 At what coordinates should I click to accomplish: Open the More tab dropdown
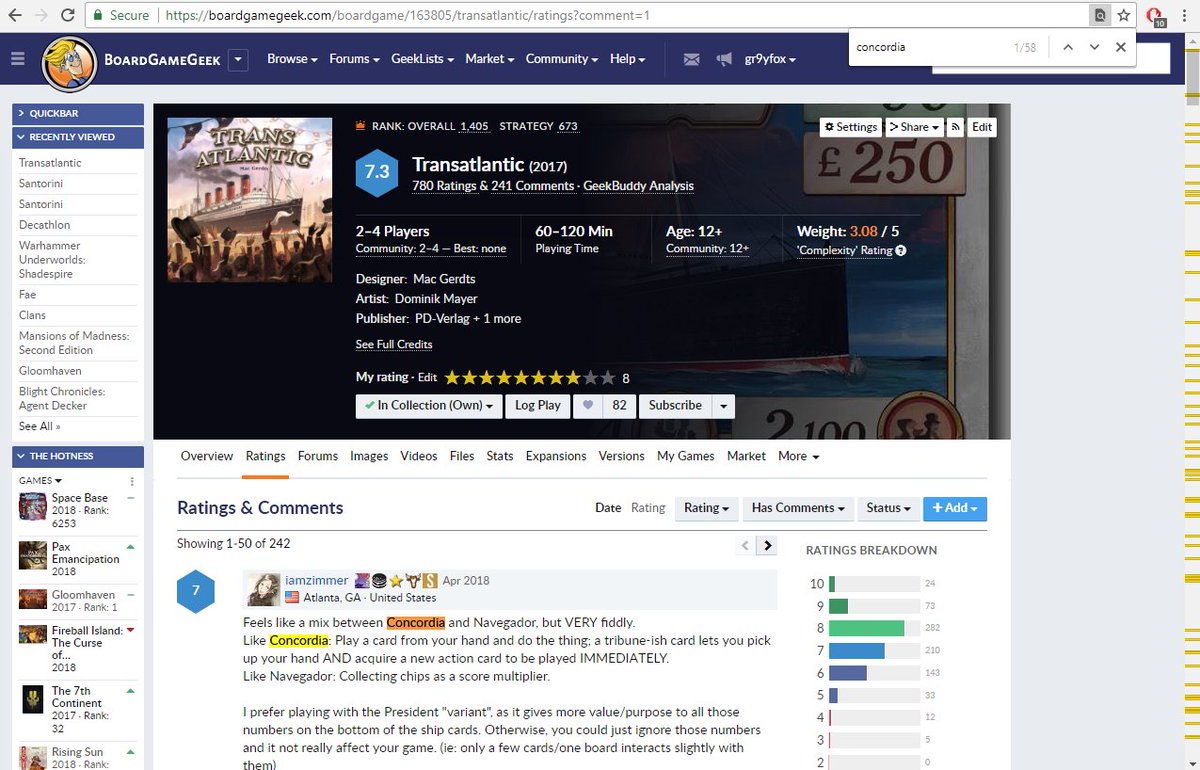pyautogui.click(x=798, y=456)
